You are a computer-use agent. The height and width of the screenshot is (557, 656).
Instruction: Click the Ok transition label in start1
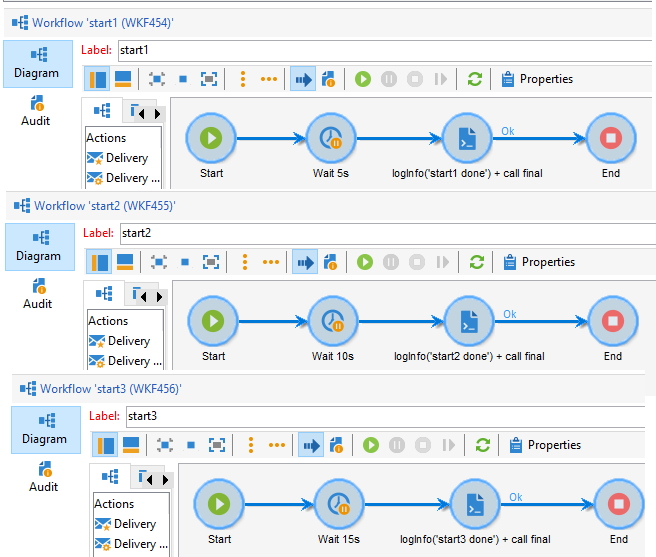pyautogui.click(x=508, y=128)
